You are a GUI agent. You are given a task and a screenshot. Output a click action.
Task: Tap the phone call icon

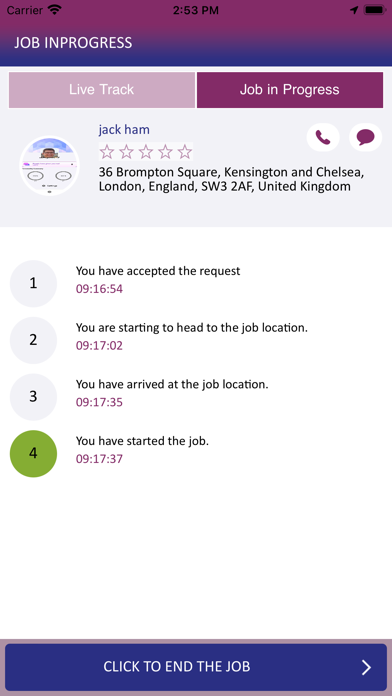323,137
